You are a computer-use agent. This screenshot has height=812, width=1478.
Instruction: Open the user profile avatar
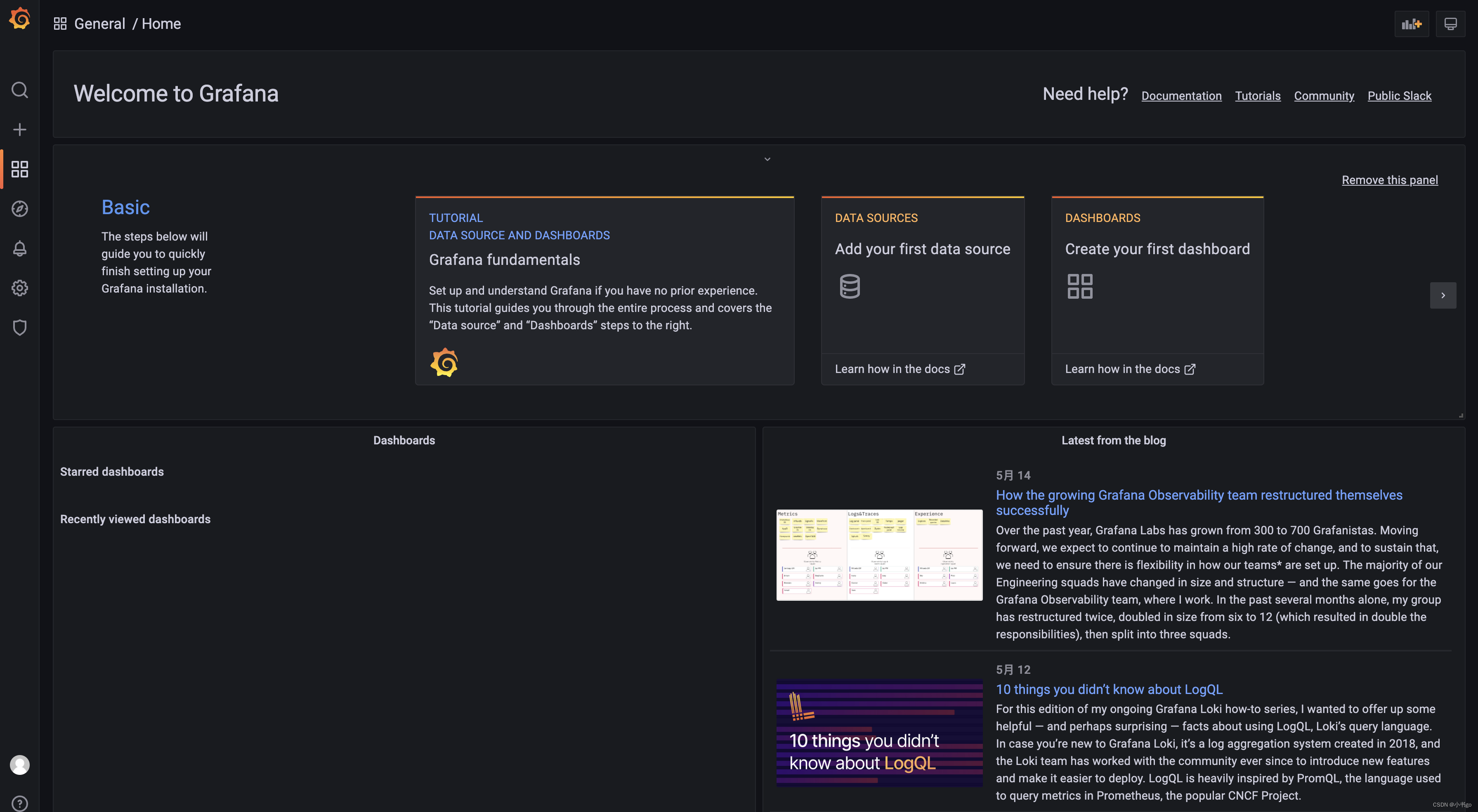coord(19,765)
